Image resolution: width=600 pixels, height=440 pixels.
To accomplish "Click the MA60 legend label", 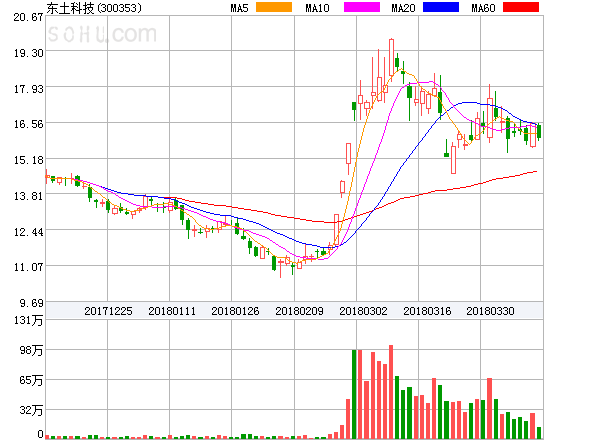I will click(x=483, y=8).
